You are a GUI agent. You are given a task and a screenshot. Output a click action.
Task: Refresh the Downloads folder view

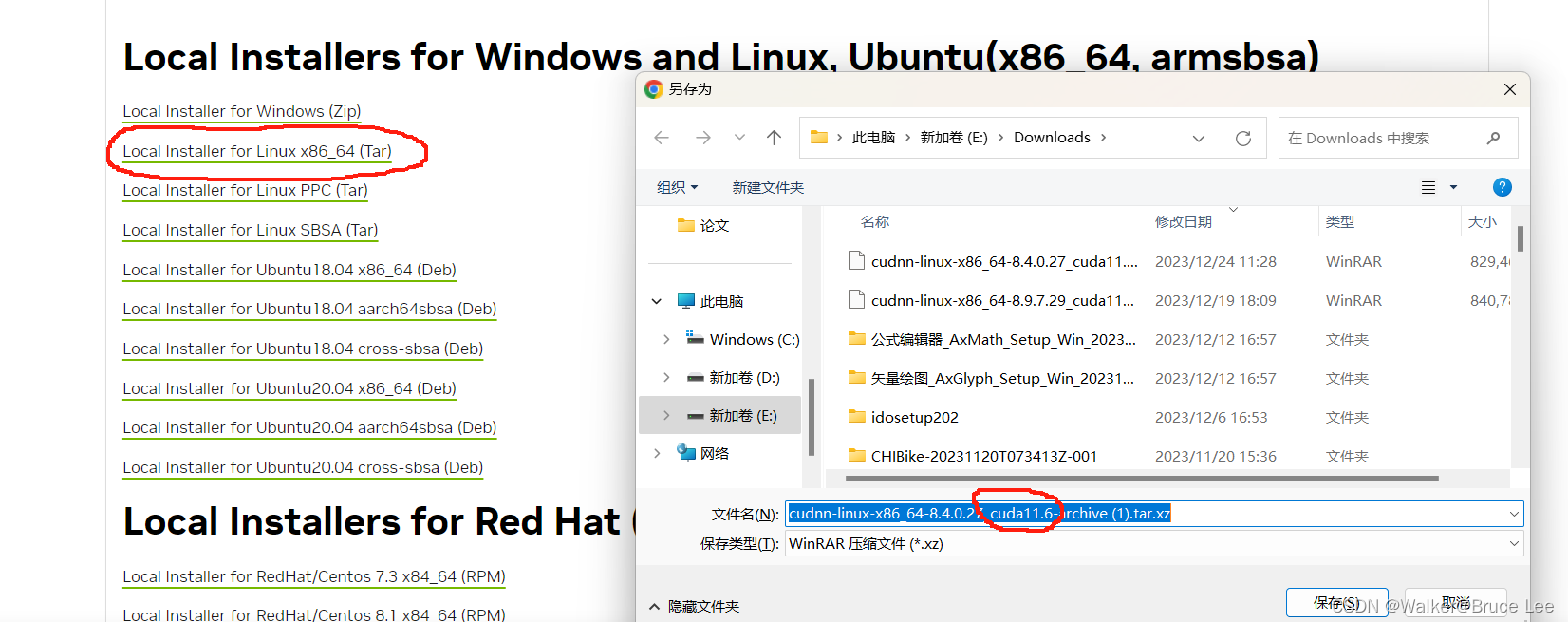pyautogui.click(x=1243, y=139)
